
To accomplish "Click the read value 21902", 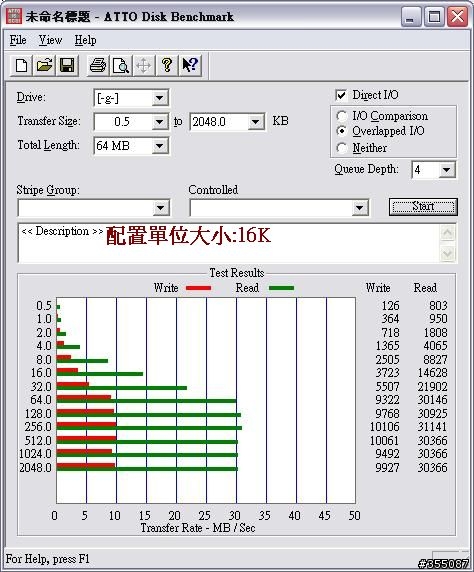I will click(432, 386).
